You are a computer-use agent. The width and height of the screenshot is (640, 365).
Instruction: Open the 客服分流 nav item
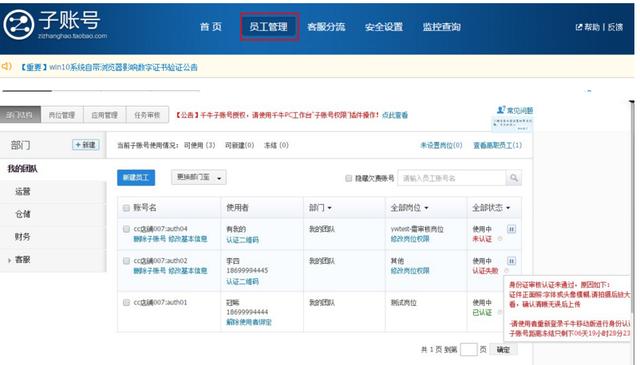[326, 27]
